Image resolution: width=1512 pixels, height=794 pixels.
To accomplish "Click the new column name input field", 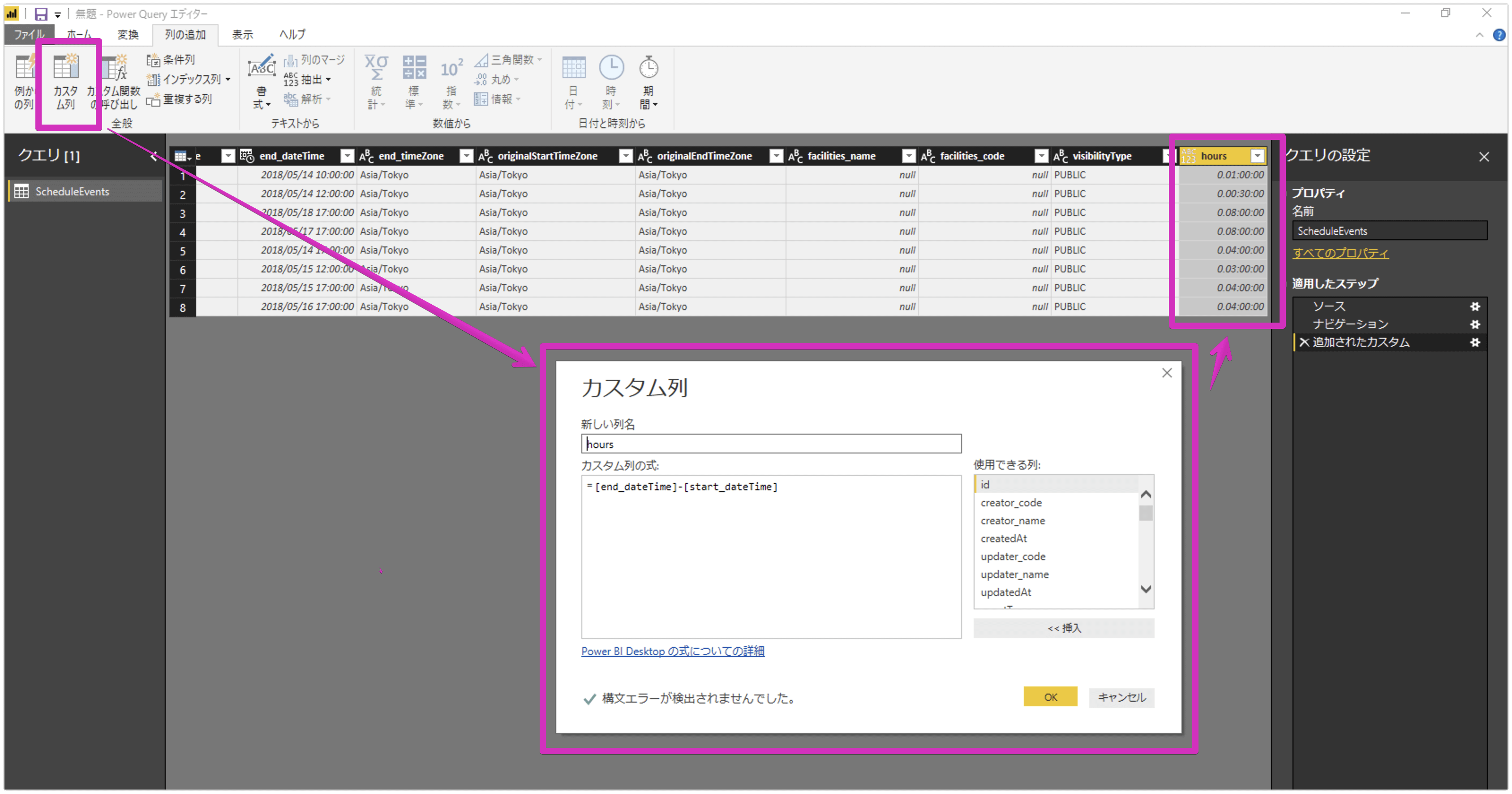I will click(771, 444).
